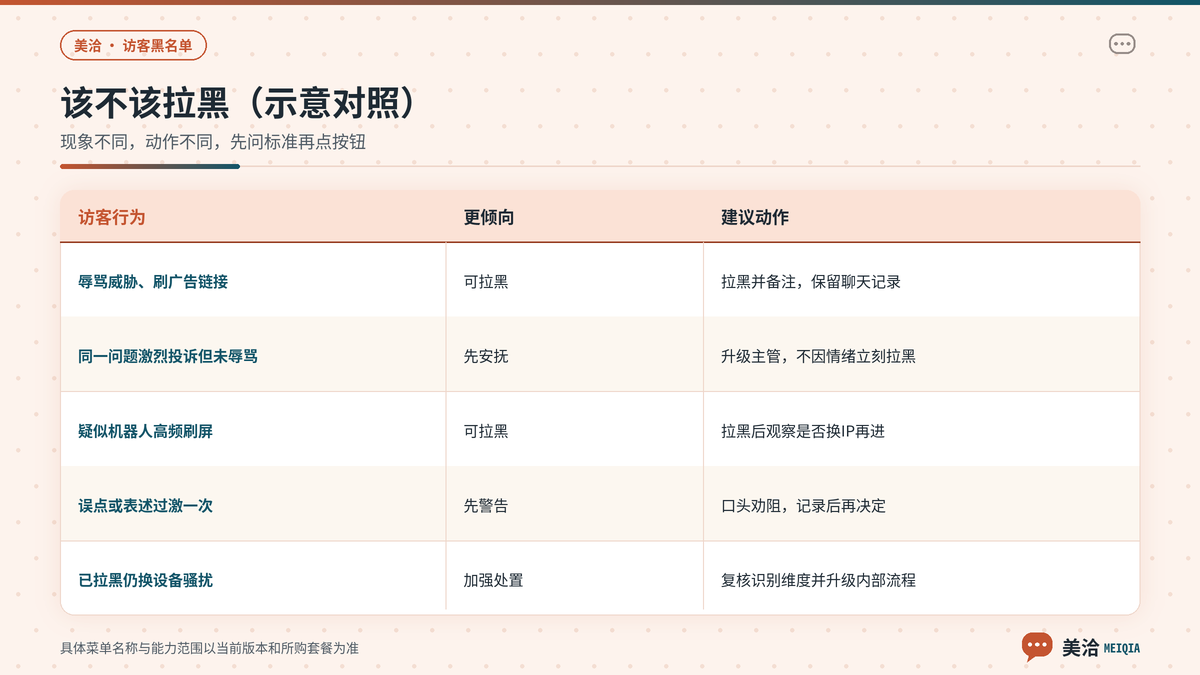The height and width of the screenshot is (675, 1200).
Task: Select the cell 辱骂威胁、刷广告链接
Action: (x=153, y=282)
